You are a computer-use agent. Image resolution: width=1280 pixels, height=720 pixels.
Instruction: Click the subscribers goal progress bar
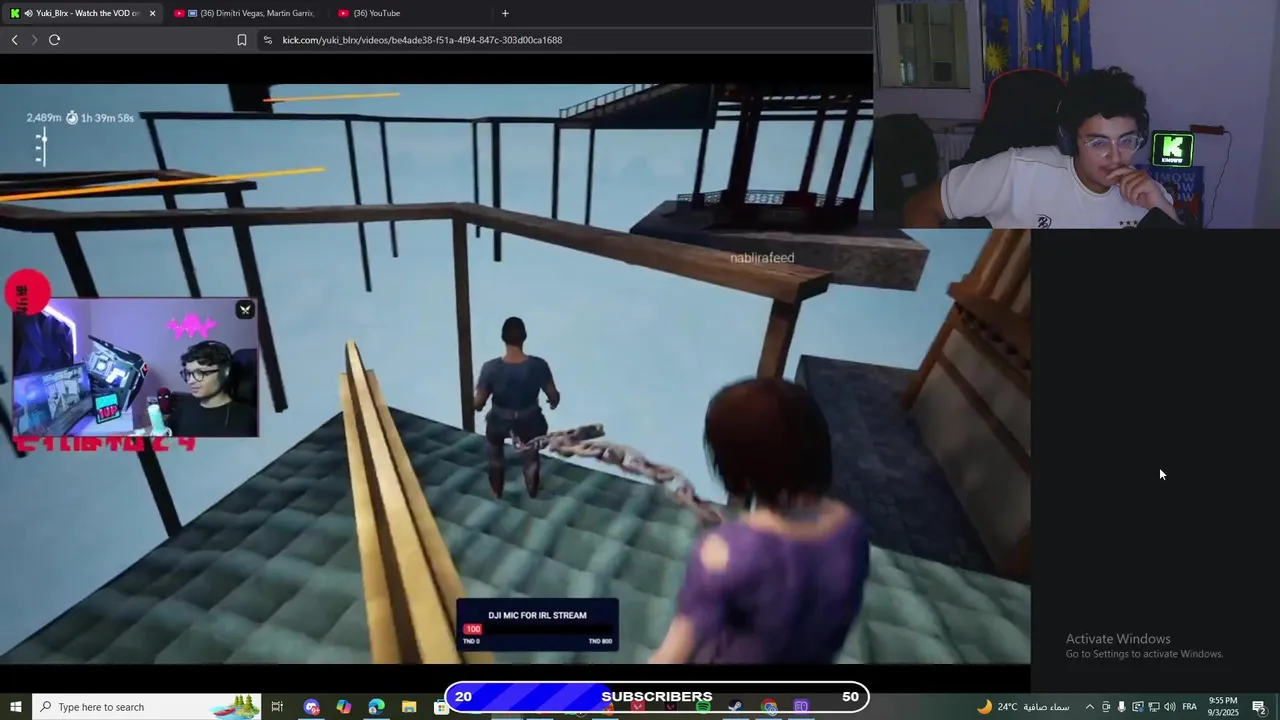(657, 697)
